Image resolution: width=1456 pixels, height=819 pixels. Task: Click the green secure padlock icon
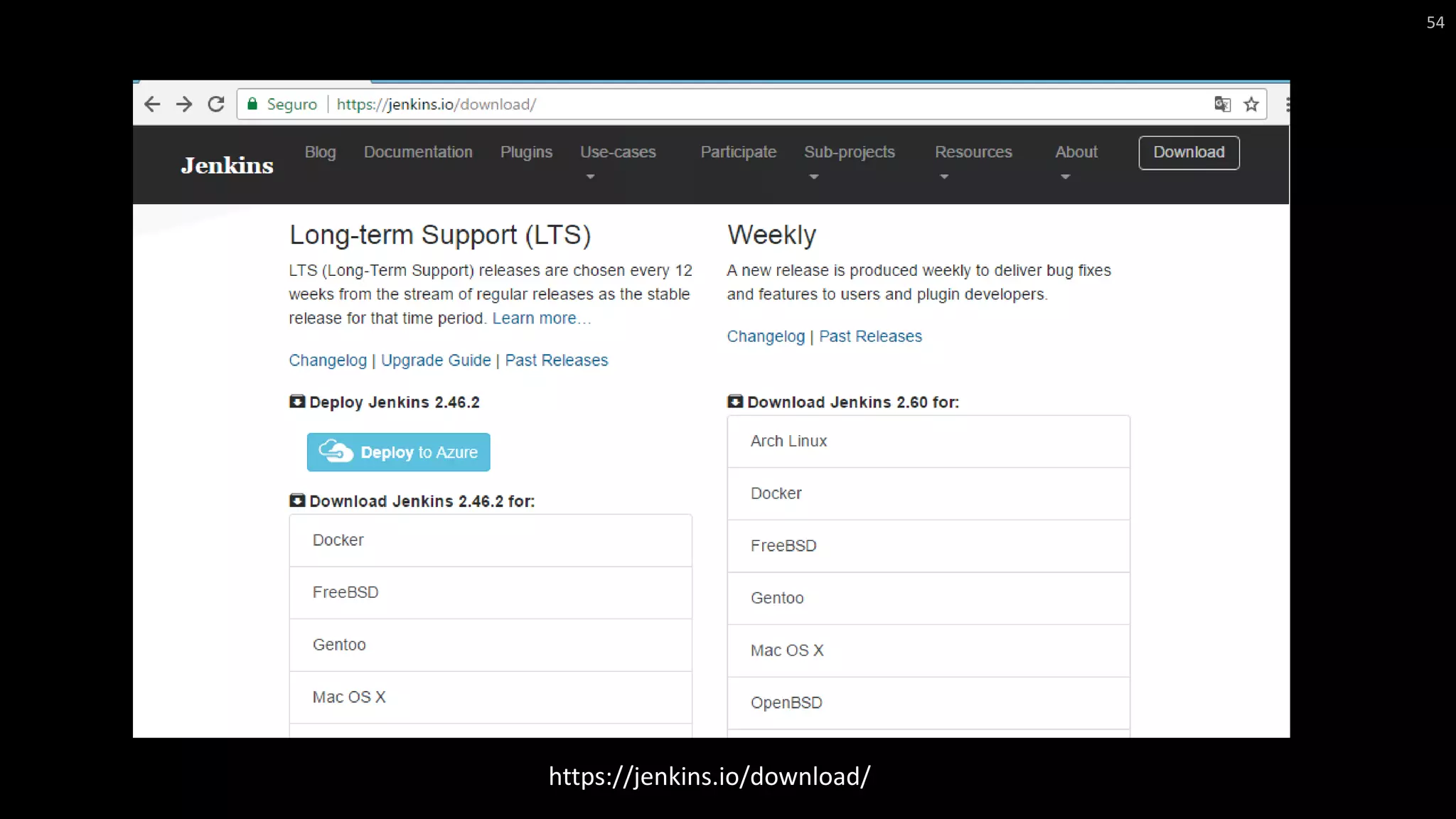click(x=252, y=104)
